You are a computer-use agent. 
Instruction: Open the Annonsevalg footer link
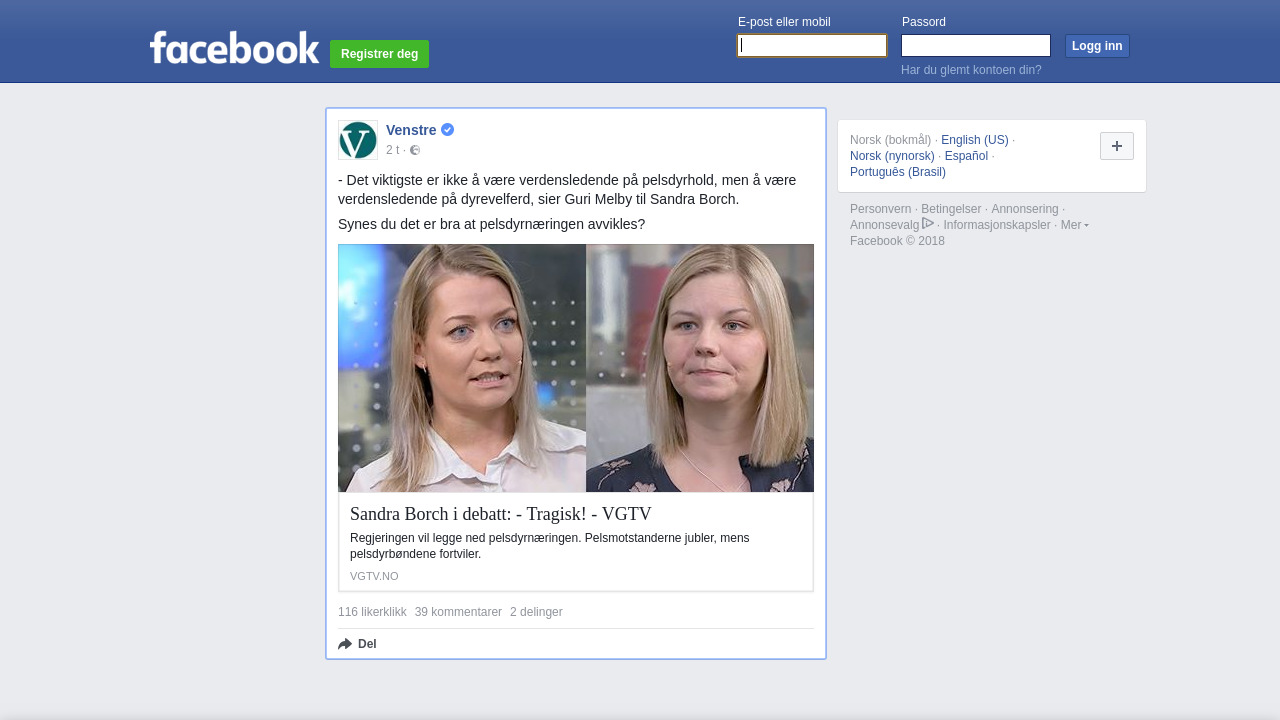click(x=884, y=225)
